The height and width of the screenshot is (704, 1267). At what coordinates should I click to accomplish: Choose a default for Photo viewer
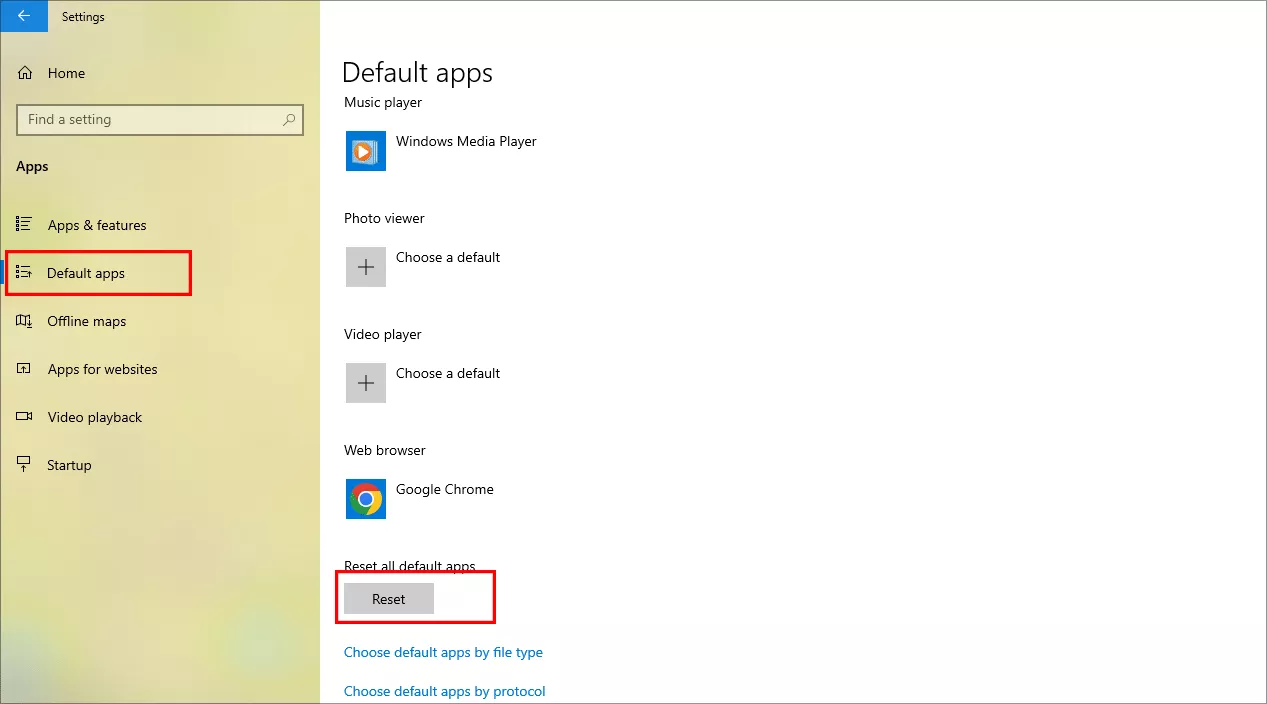pyautogui.click(x=448, y=258)
